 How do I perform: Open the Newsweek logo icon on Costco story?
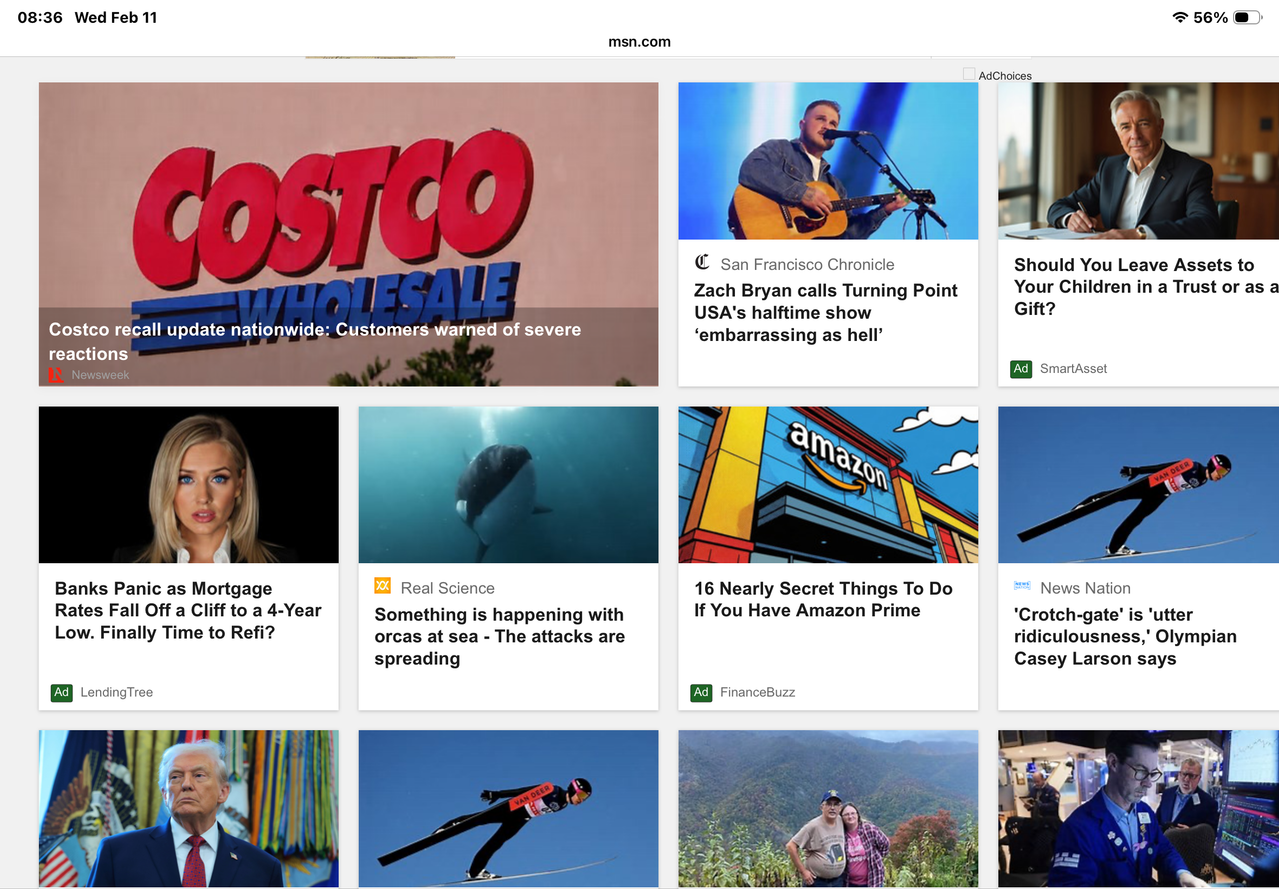coord(56,375)
